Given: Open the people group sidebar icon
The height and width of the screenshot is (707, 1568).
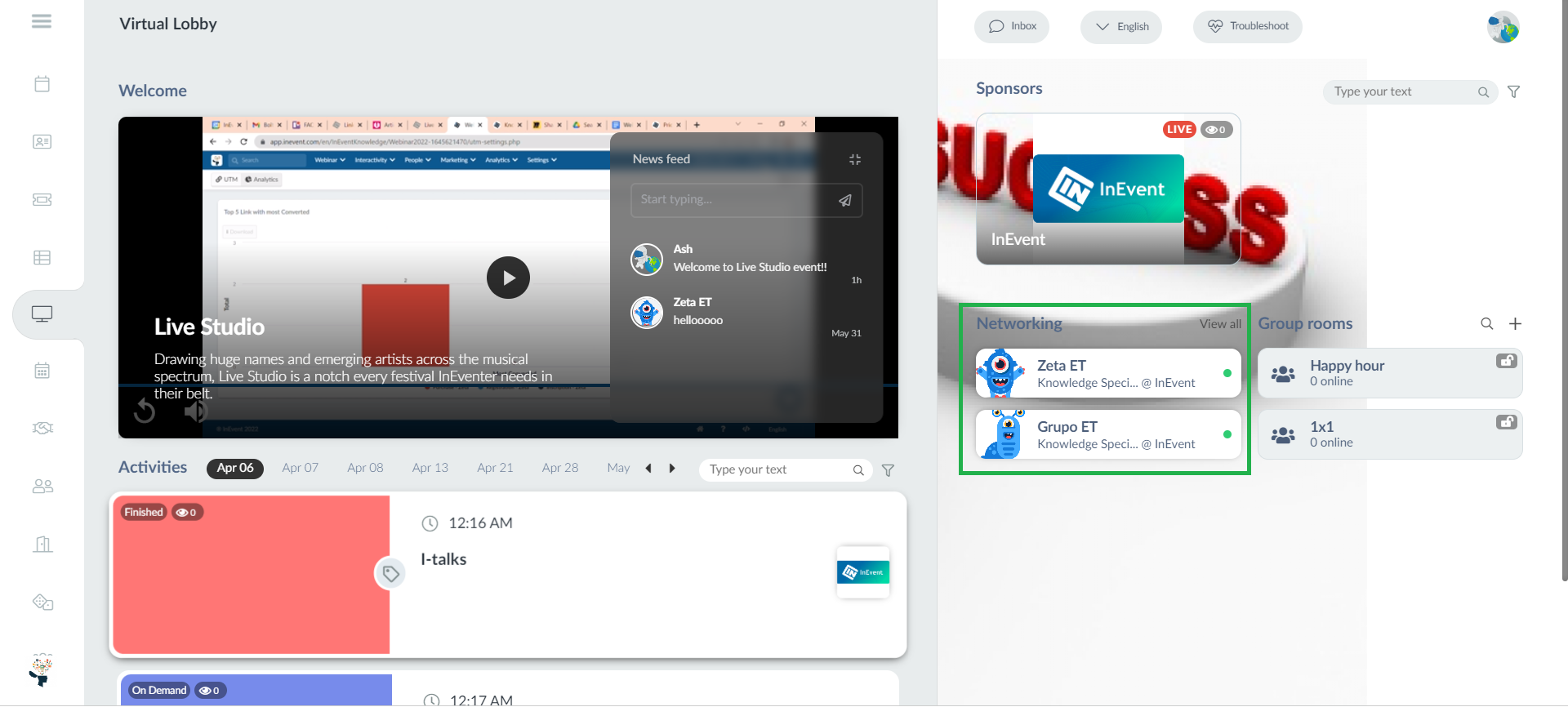Looking at the screenshot, I should (42, 487).
